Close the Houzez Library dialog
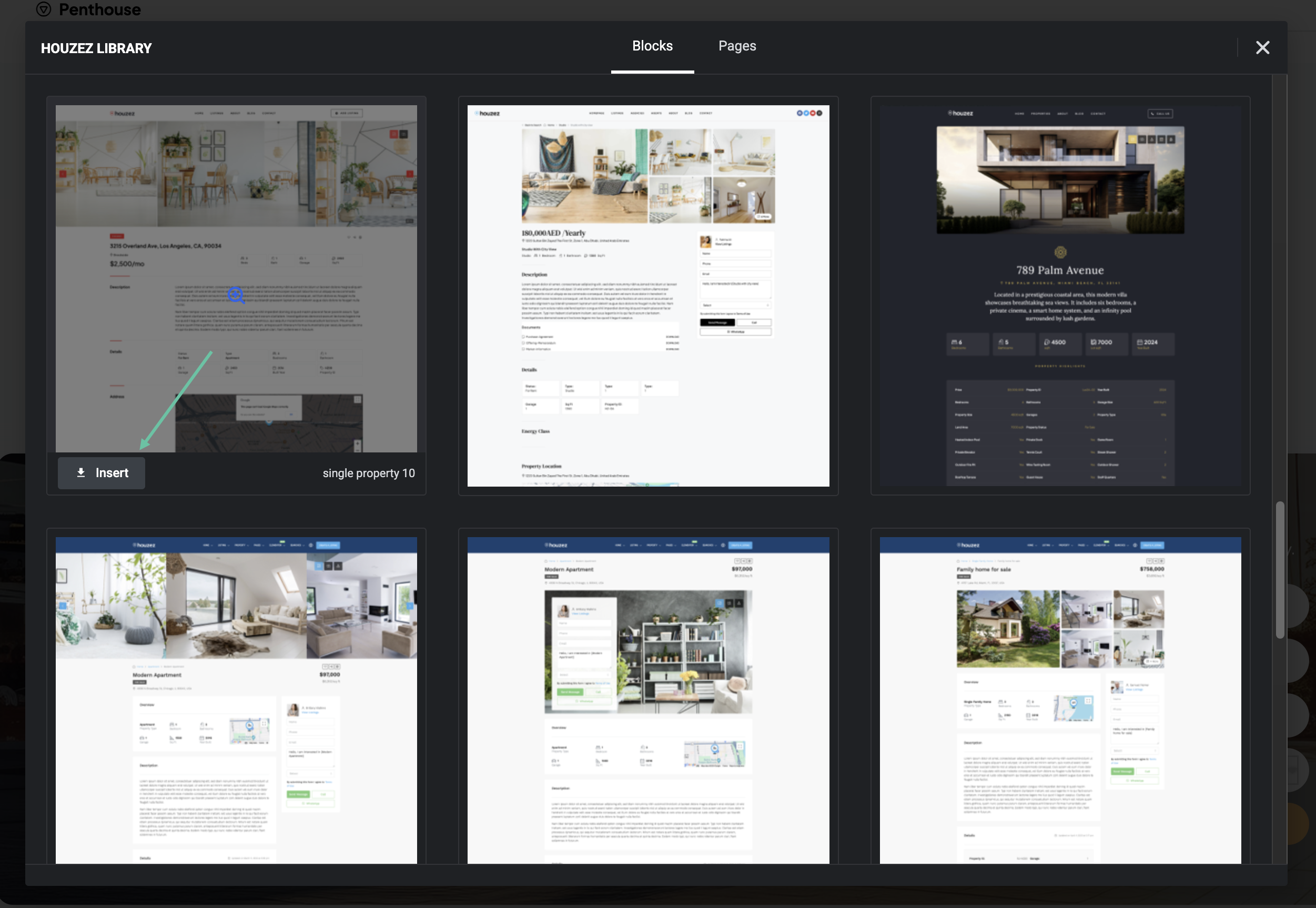Viewport: 1316px width, 908px height. coord(1262,48)
